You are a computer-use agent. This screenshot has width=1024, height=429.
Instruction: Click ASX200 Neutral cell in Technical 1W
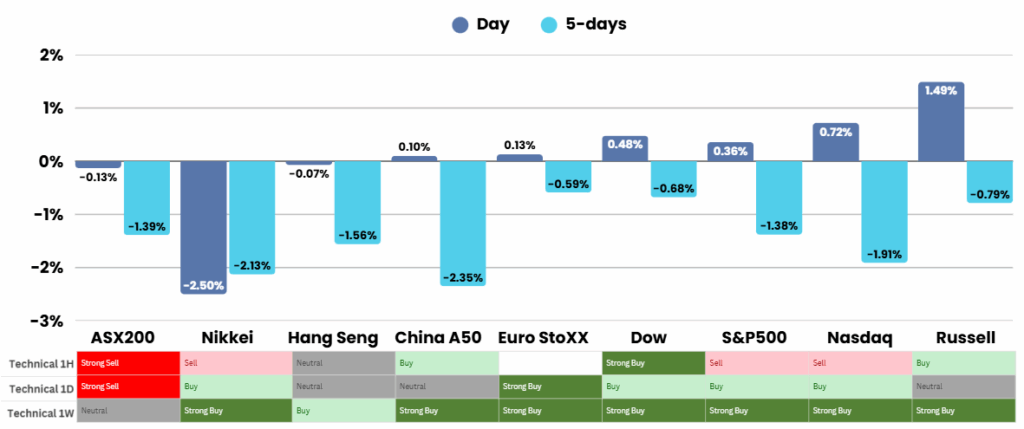click(x=128, y=410)
